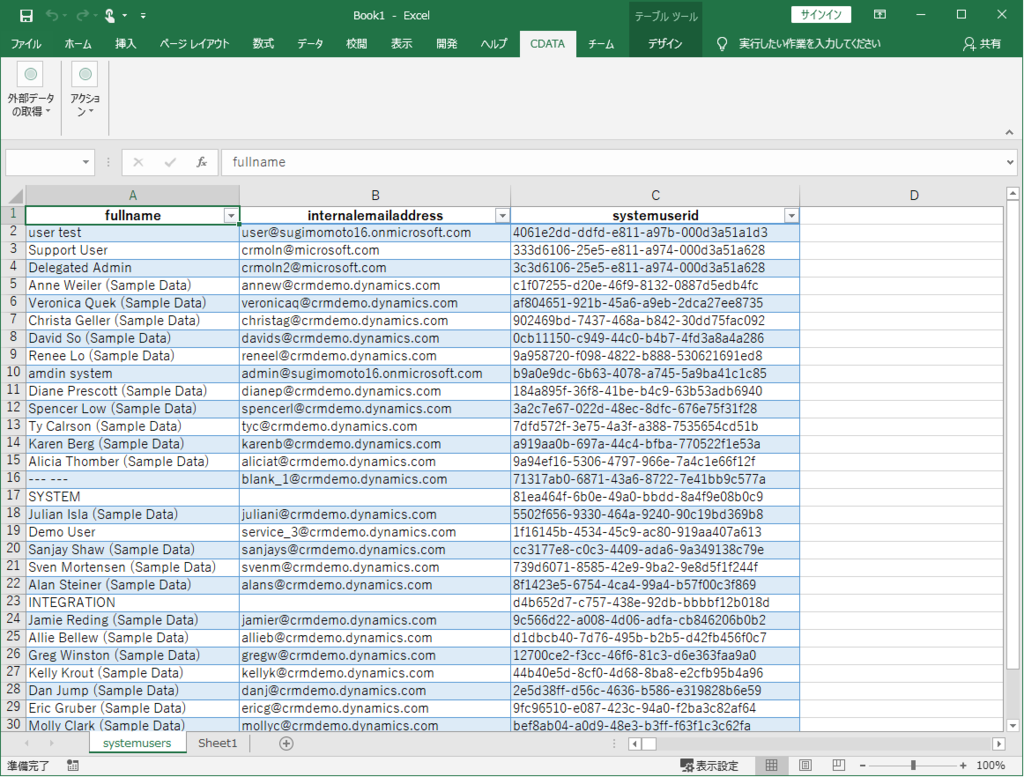The width and height of the screenshot is (1024, 777).
Task: Click cell containing 'SYSTEM'
Action: (133, 497)
